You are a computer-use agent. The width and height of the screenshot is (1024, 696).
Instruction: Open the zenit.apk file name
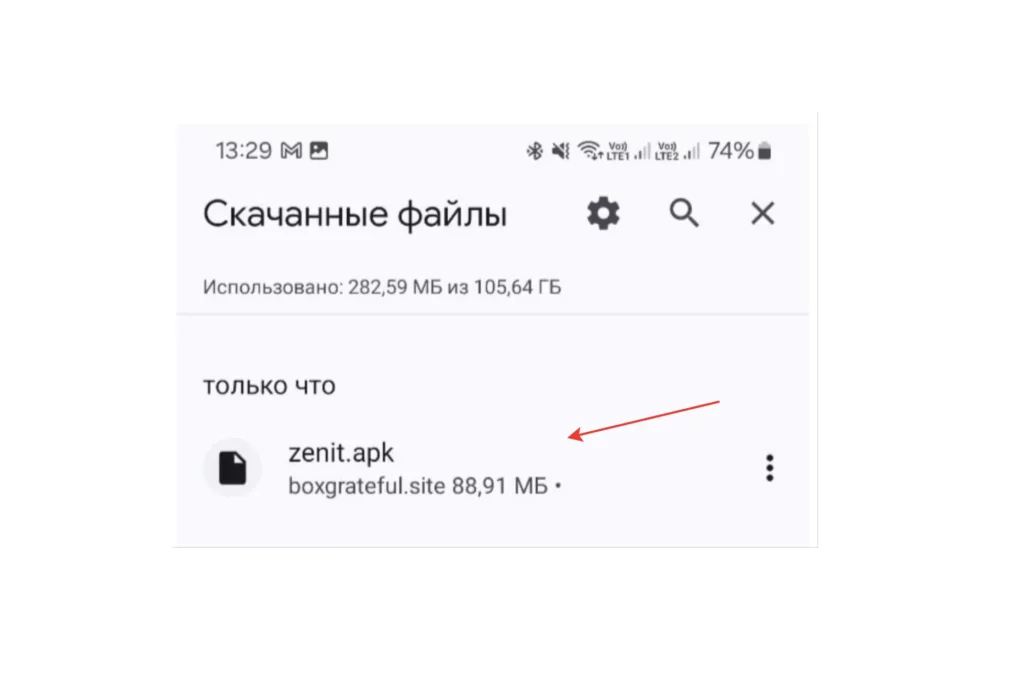pyautogui.click(x=341, y=452)
